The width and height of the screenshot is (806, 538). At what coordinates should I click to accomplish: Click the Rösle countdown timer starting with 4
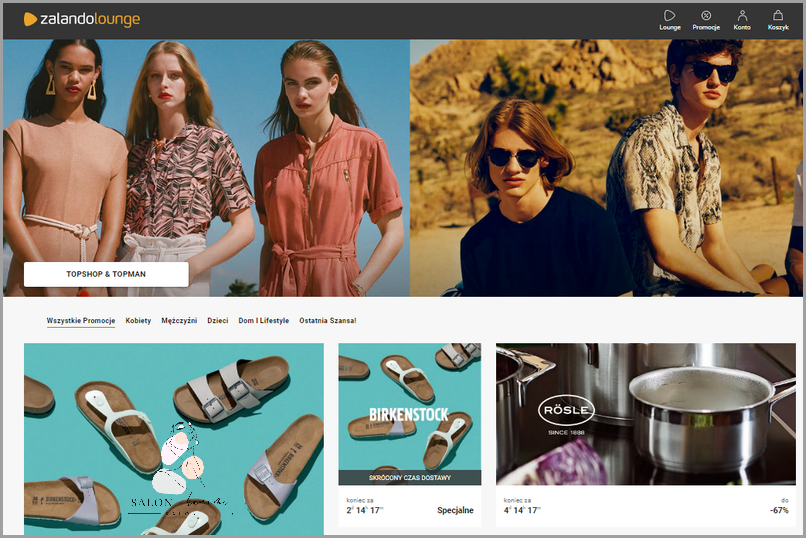click(x=522, y=510)
